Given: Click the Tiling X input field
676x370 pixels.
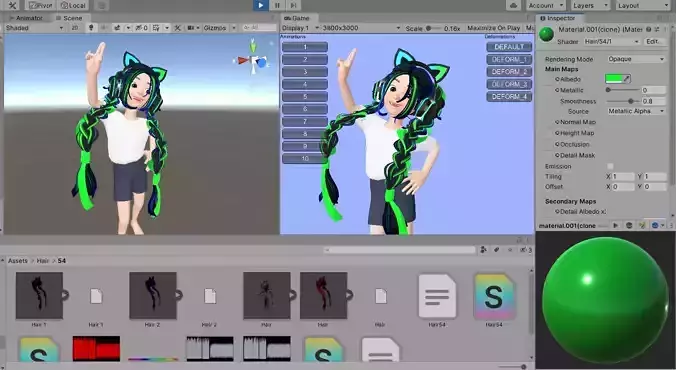Looking at the screenshot, I should 623,177.
